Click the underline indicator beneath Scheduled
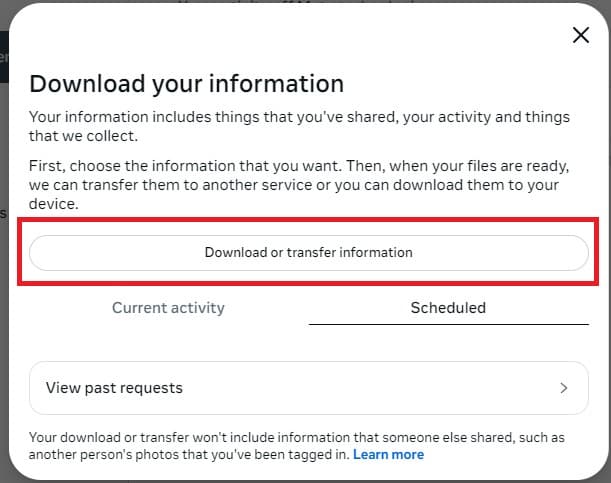The width and height of the screenshot is (611, 483). 449,324
